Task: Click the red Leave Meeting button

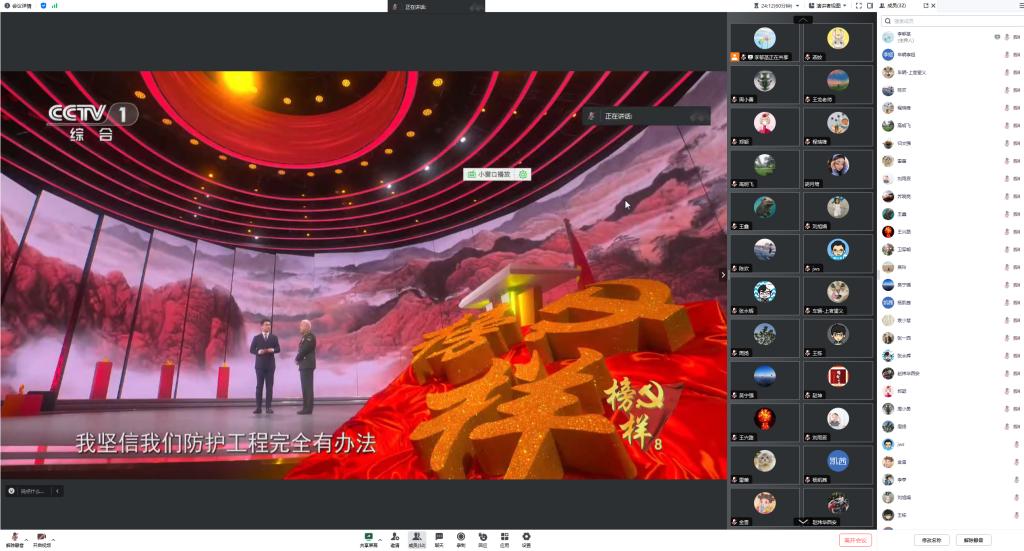Action: (856, 540)
